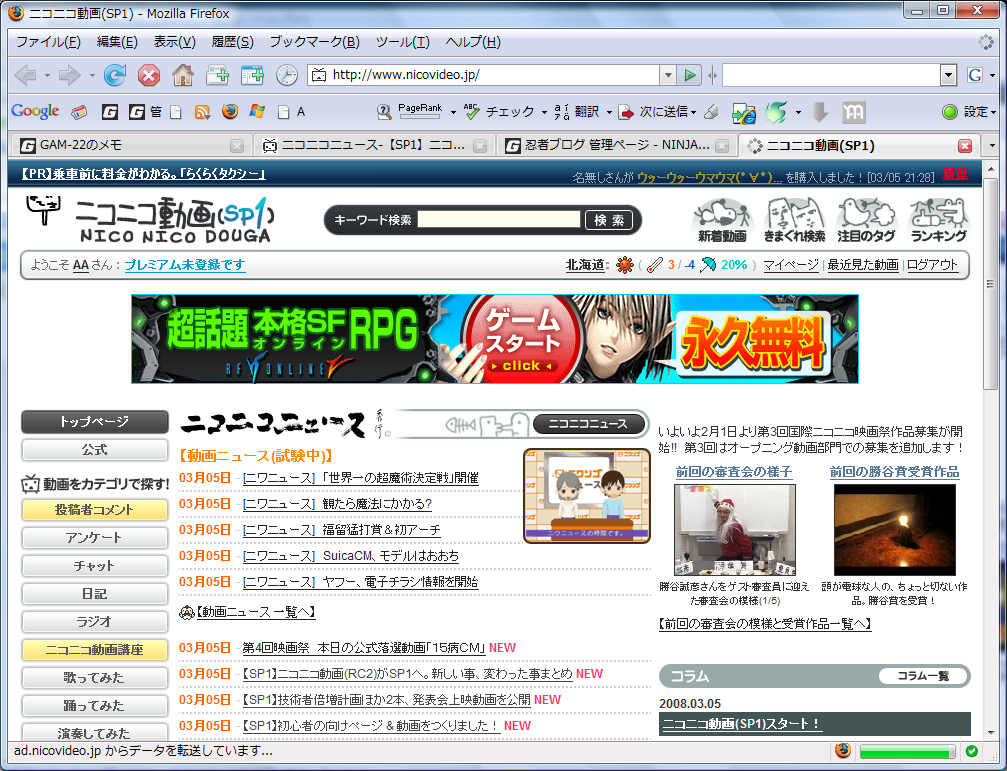This screenshot has height=771, width=1007.
Task: Click the 次に送信 send-to button
Action: point(653,112)
